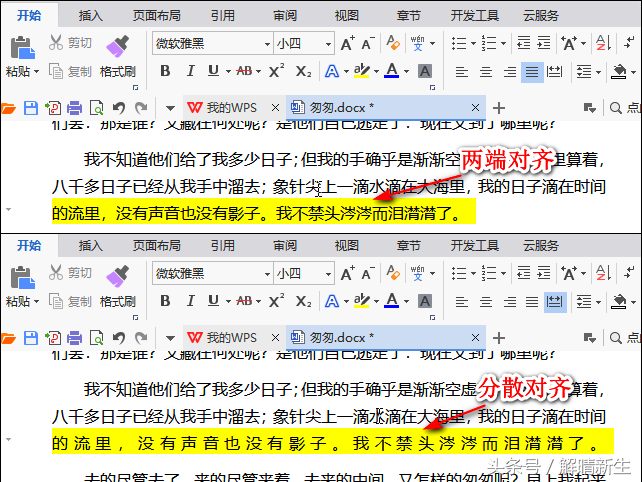Toggle underline U in upper WPS window
Screen dimensions: 642x482
[213, 71]
